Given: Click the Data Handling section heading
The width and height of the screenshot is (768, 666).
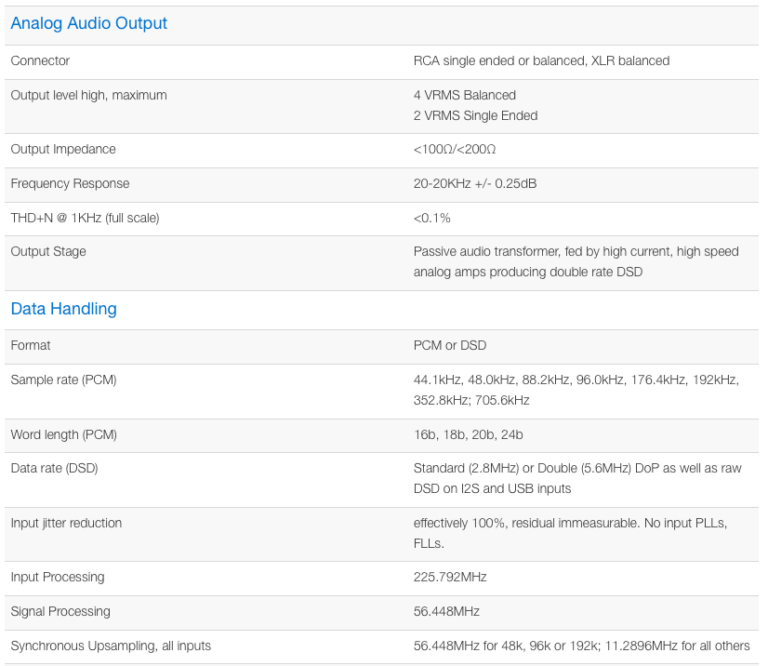Looking at the screenshot, I should pos(63,309).
